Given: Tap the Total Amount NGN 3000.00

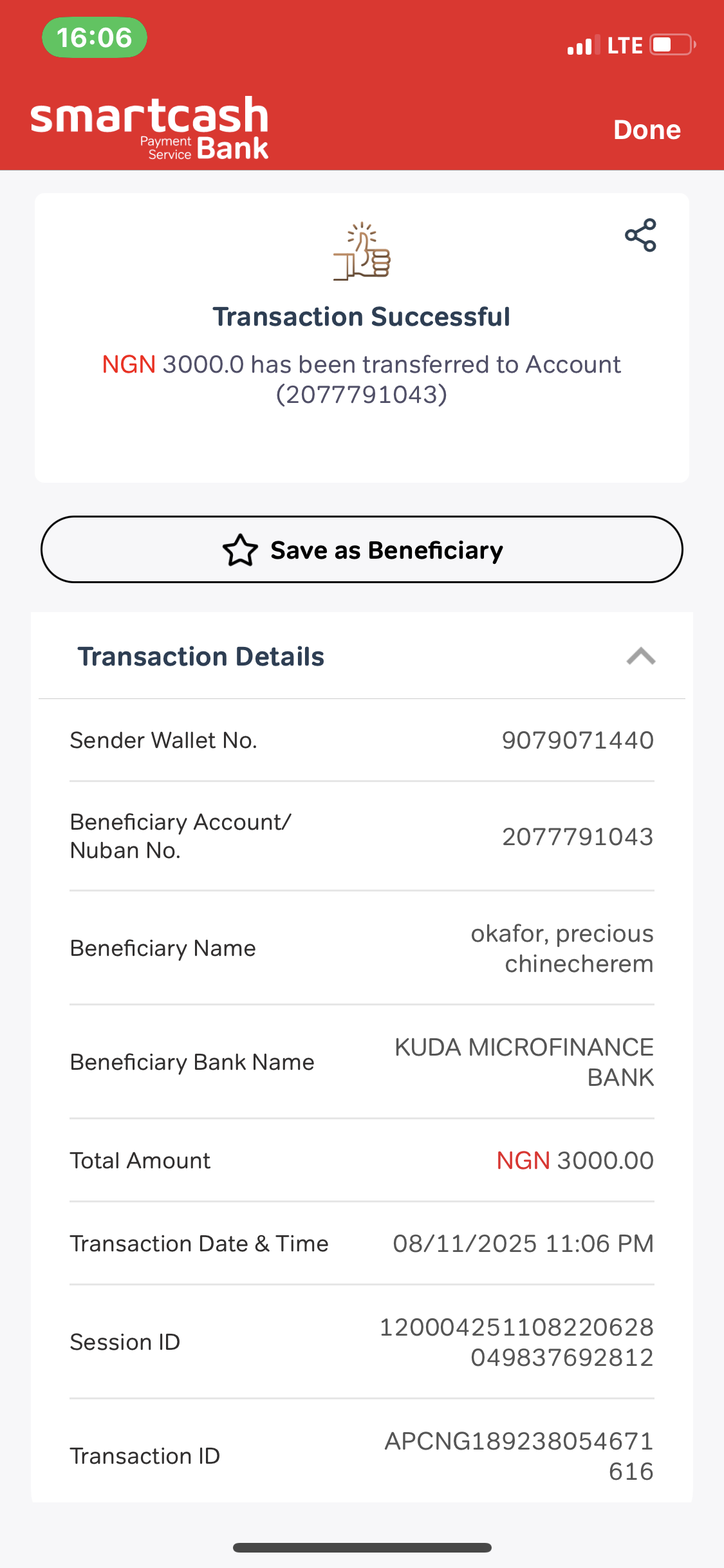Looking at the screenshot, I should click(x=575, y=1161).
